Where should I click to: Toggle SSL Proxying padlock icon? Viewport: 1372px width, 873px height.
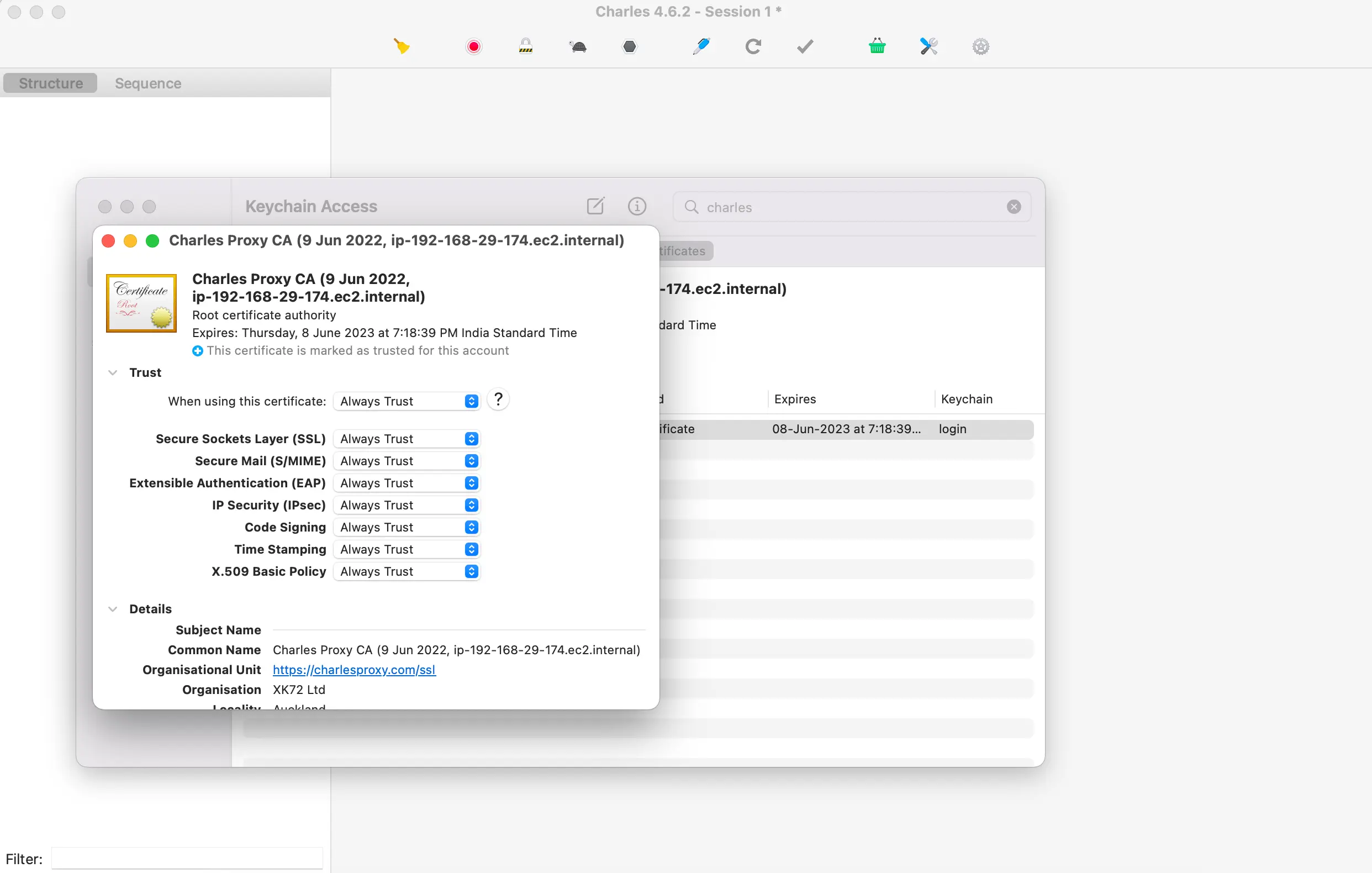click(x=525, y=46)
